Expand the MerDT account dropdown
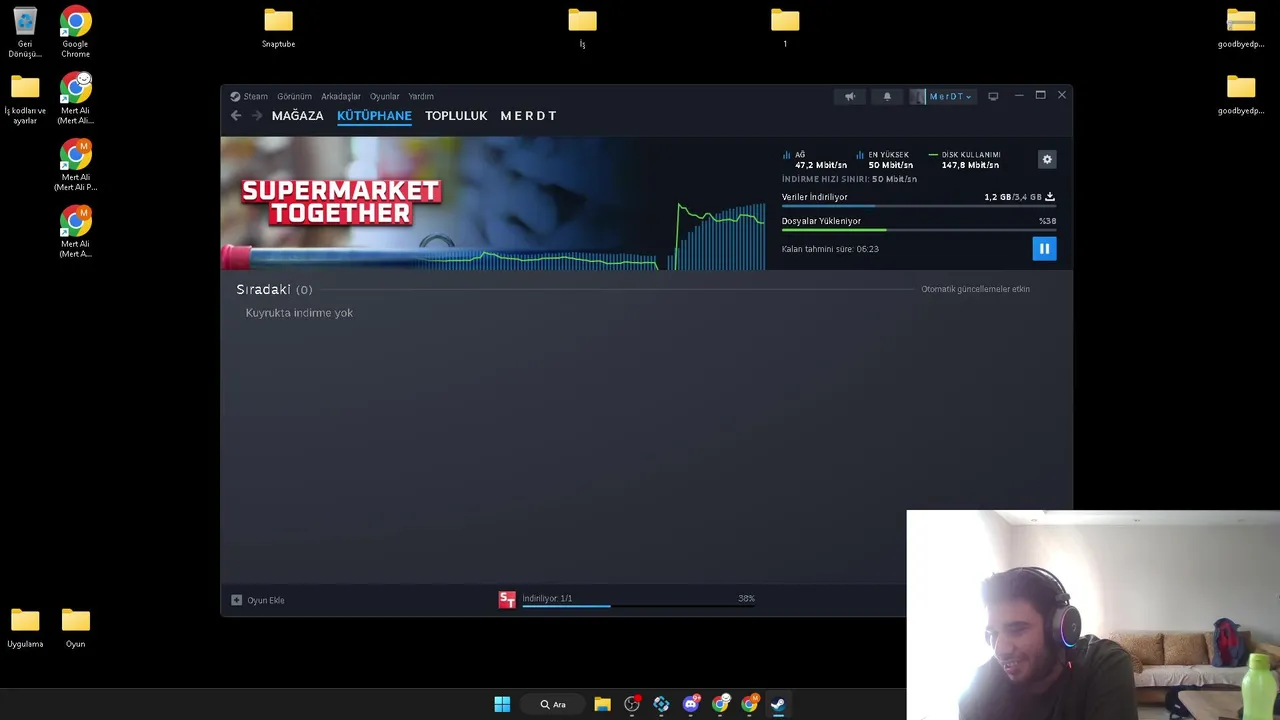Screen dimensions: 1280x720 coord(950,96)
